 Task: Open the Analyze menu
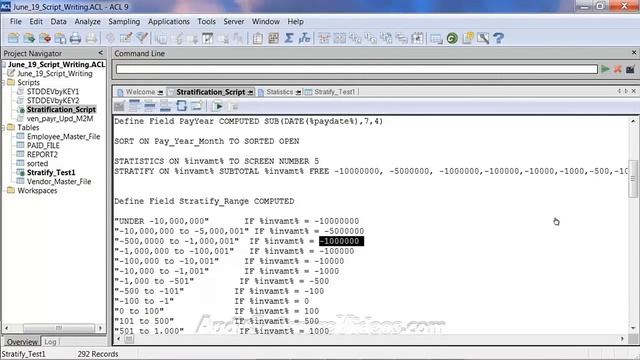pos(87,22)
